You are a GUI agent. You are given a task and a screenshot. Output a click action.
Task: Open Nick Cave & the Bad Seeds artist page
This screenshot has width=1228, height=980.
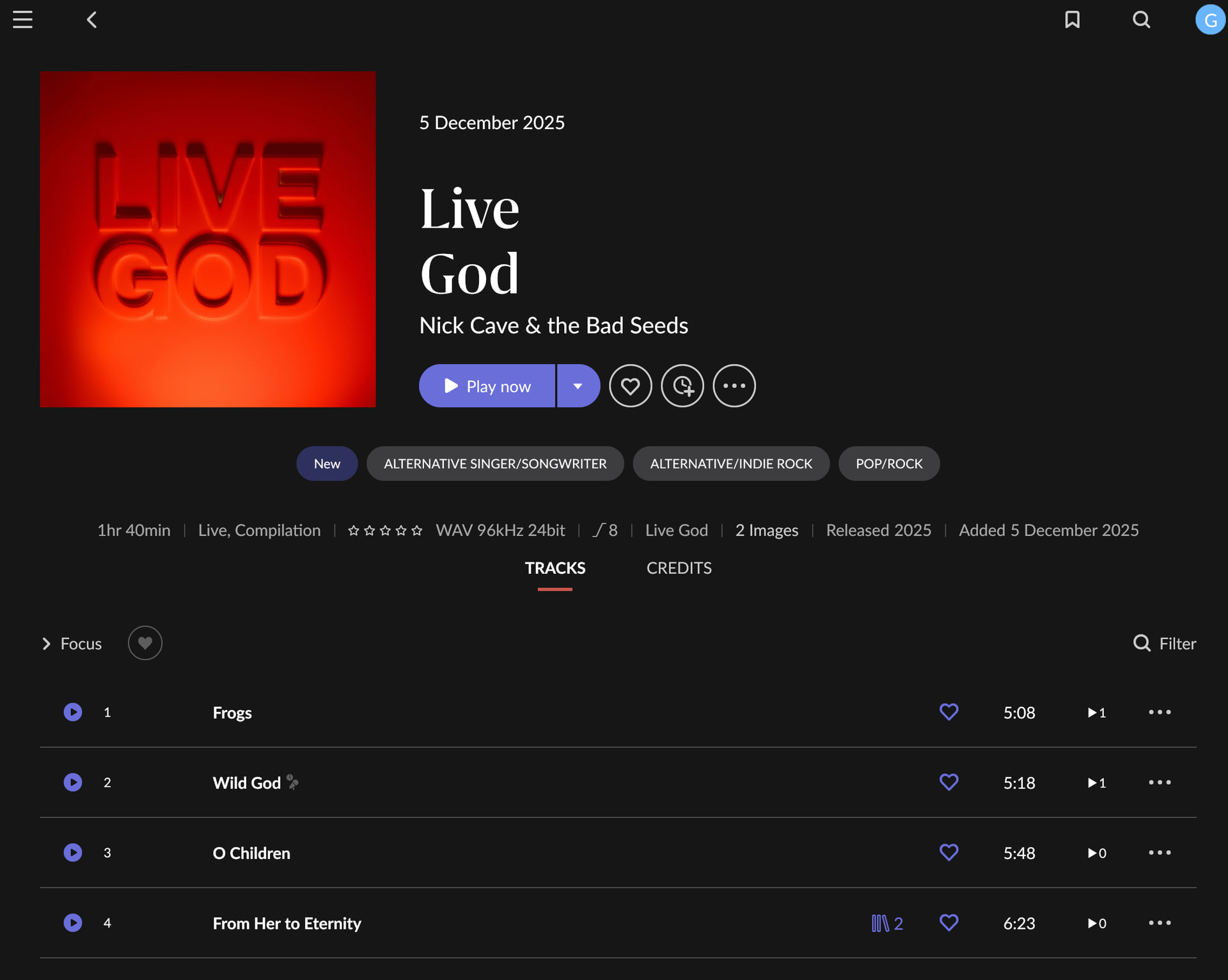[553, 326]
